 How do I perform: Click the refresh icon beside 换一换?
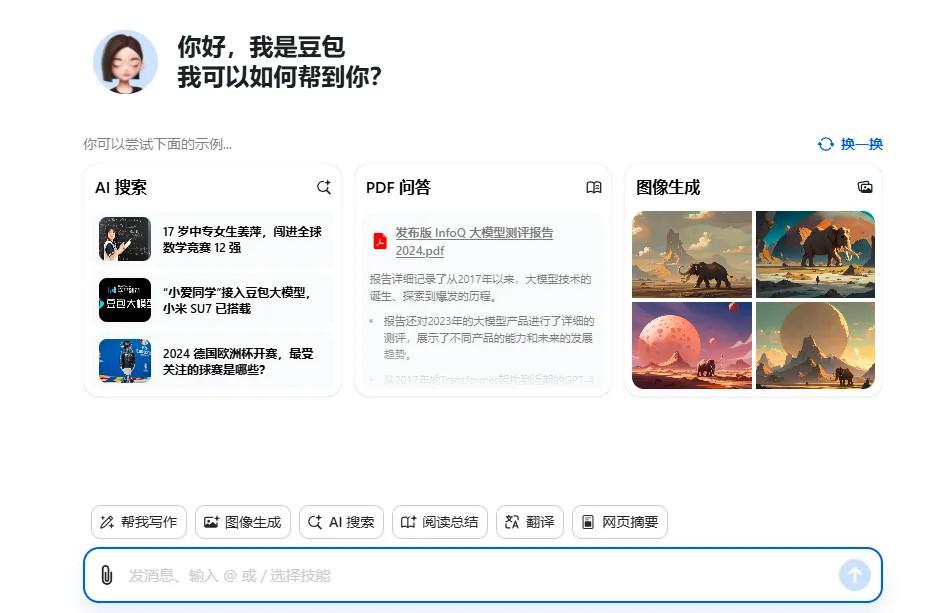tap(826, 144)
